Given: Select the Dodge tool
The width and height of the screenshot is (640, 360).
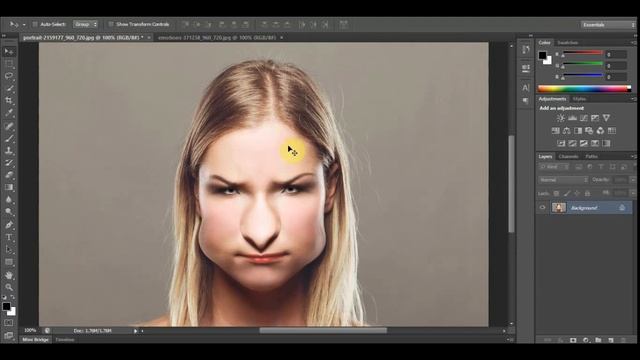Looking at the screenshot, I should click(9, 212).
